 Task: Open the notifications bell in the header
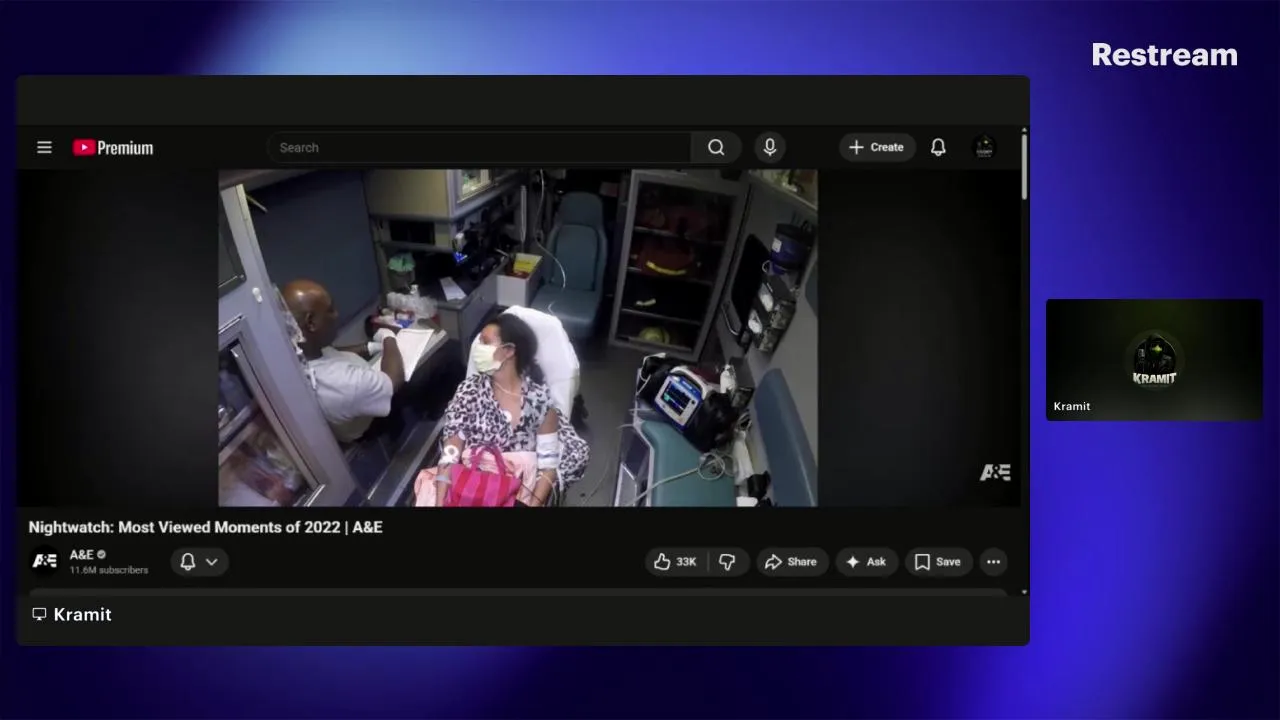tap(938, 147)
